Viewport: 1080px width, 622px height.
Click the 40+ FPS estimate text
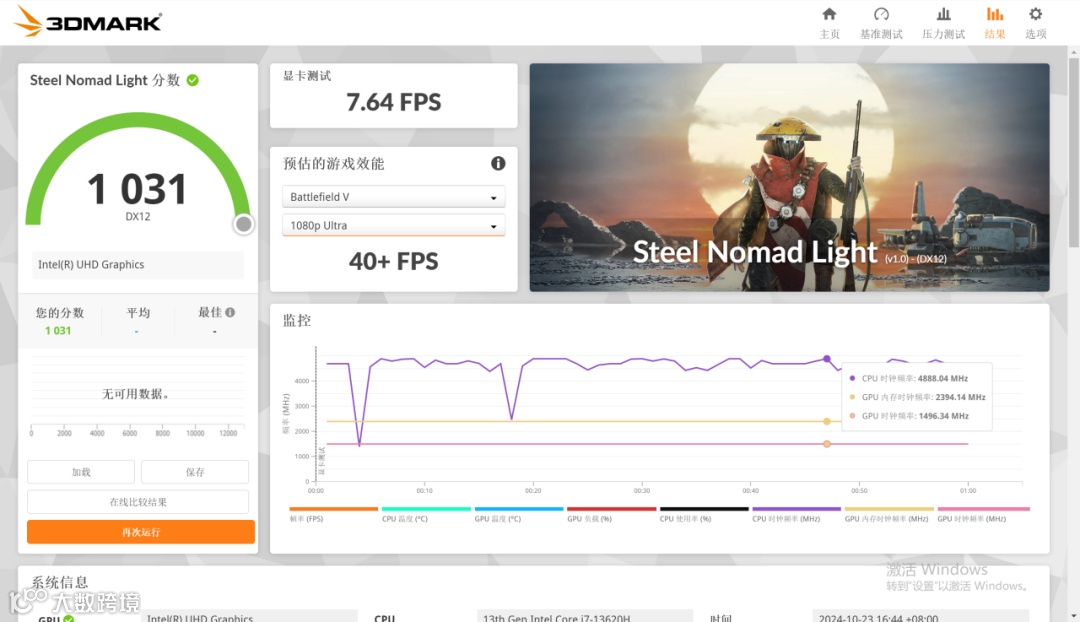(x=393, y=261)
